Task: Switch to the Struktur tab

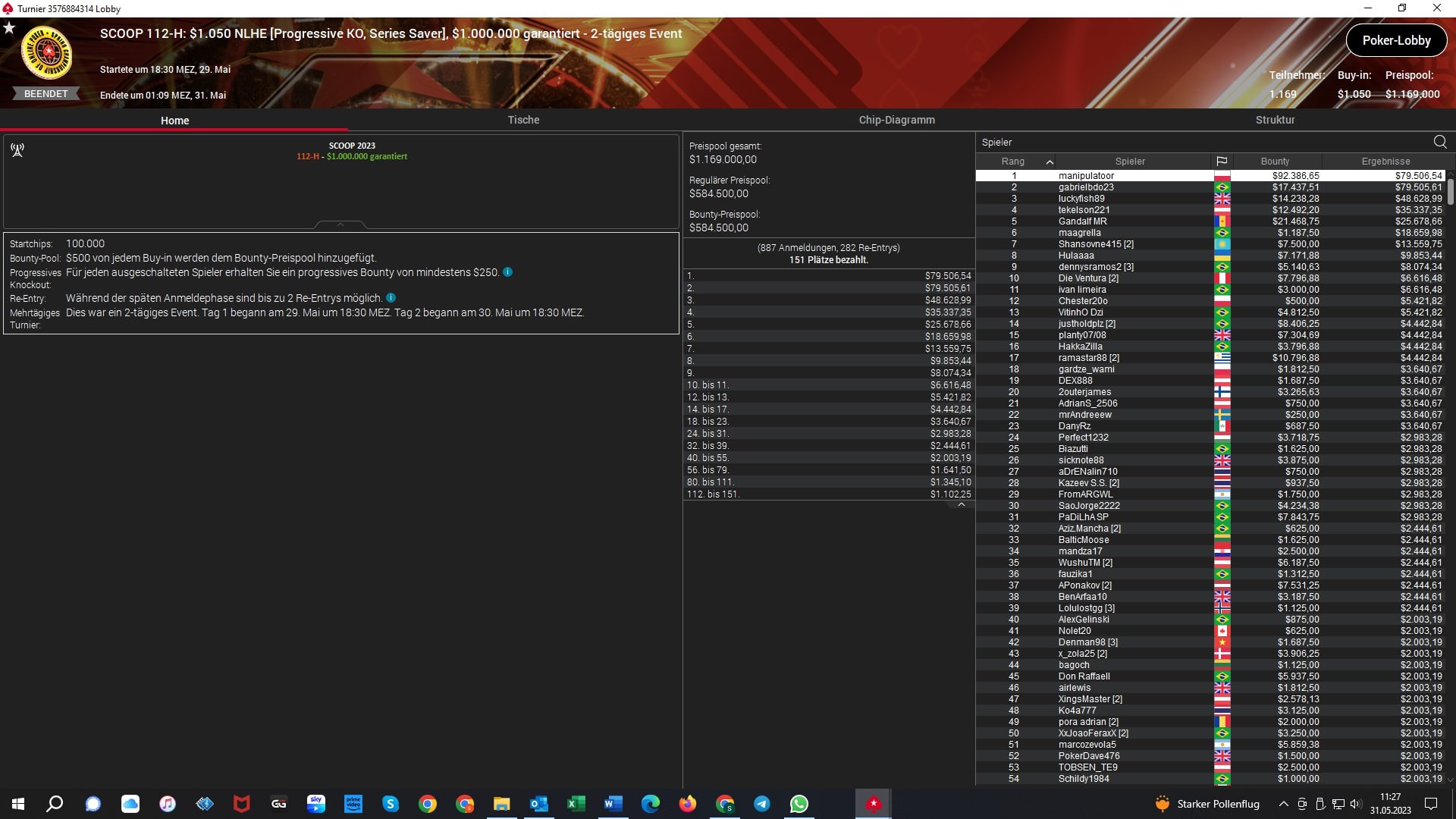Action: tap(1275, 120)
